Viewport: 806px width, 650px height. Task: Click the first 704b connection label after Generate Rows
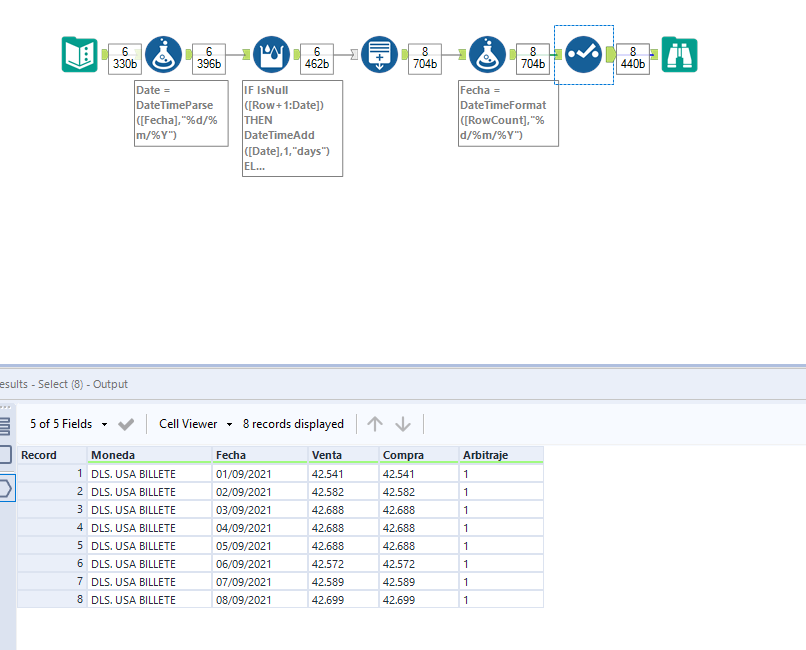click(425, 59)
